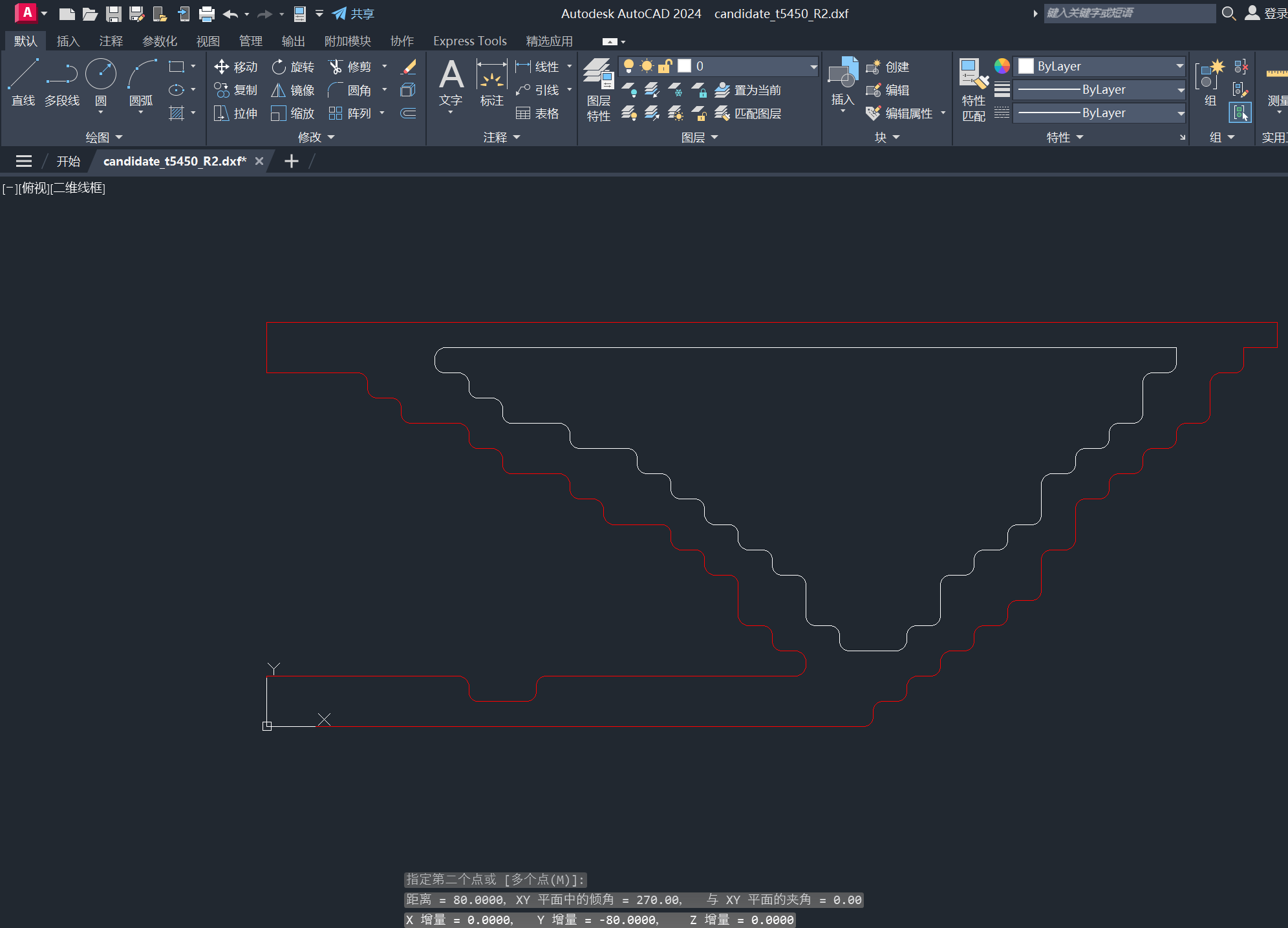
Task: Click the object color wheel icon
Action: pos(1002,65)
